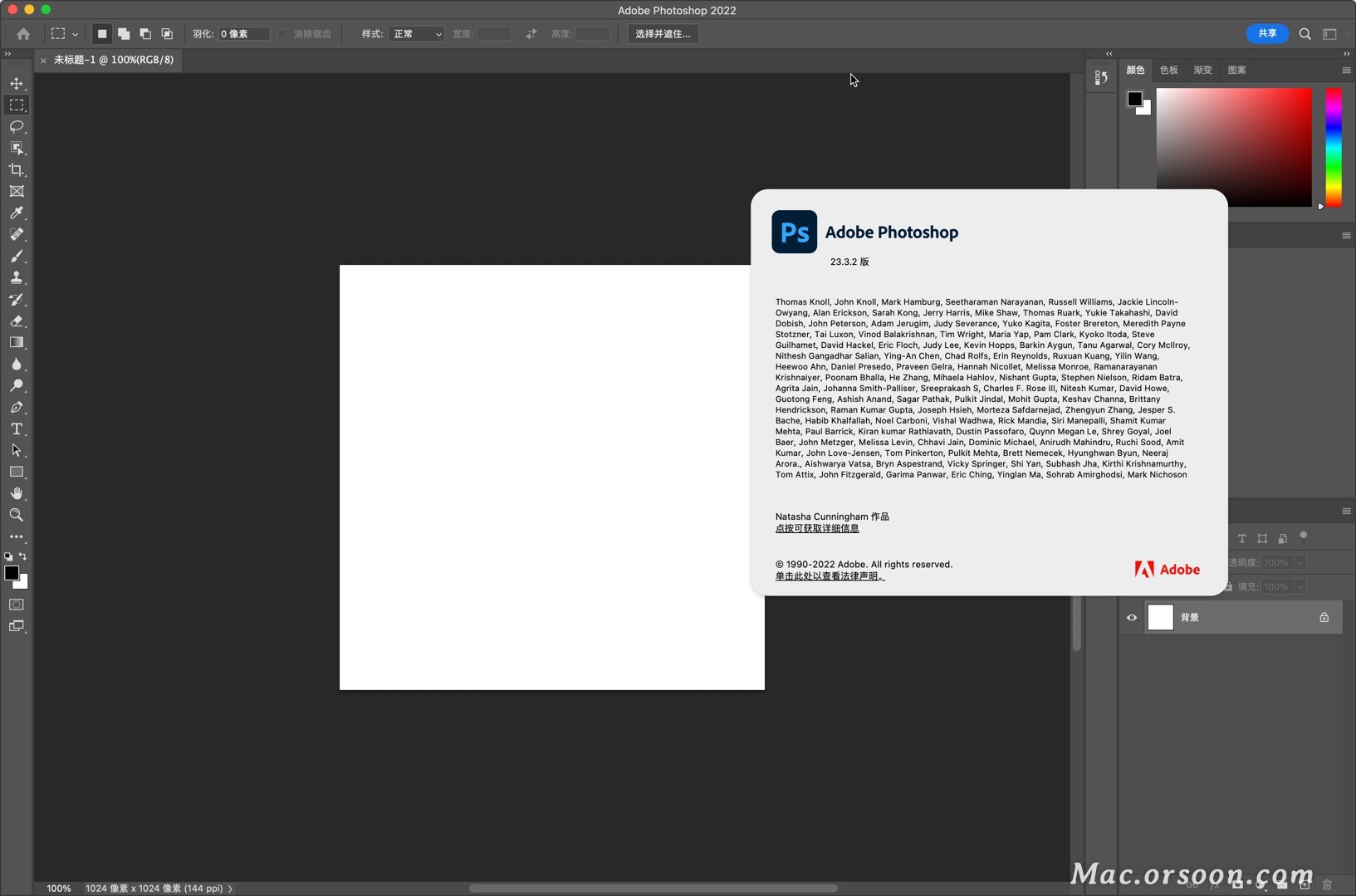This screenshot has height=896, width=1356.
Task: Select the 颜色 Color tab
Action: tap(1135, 71)
